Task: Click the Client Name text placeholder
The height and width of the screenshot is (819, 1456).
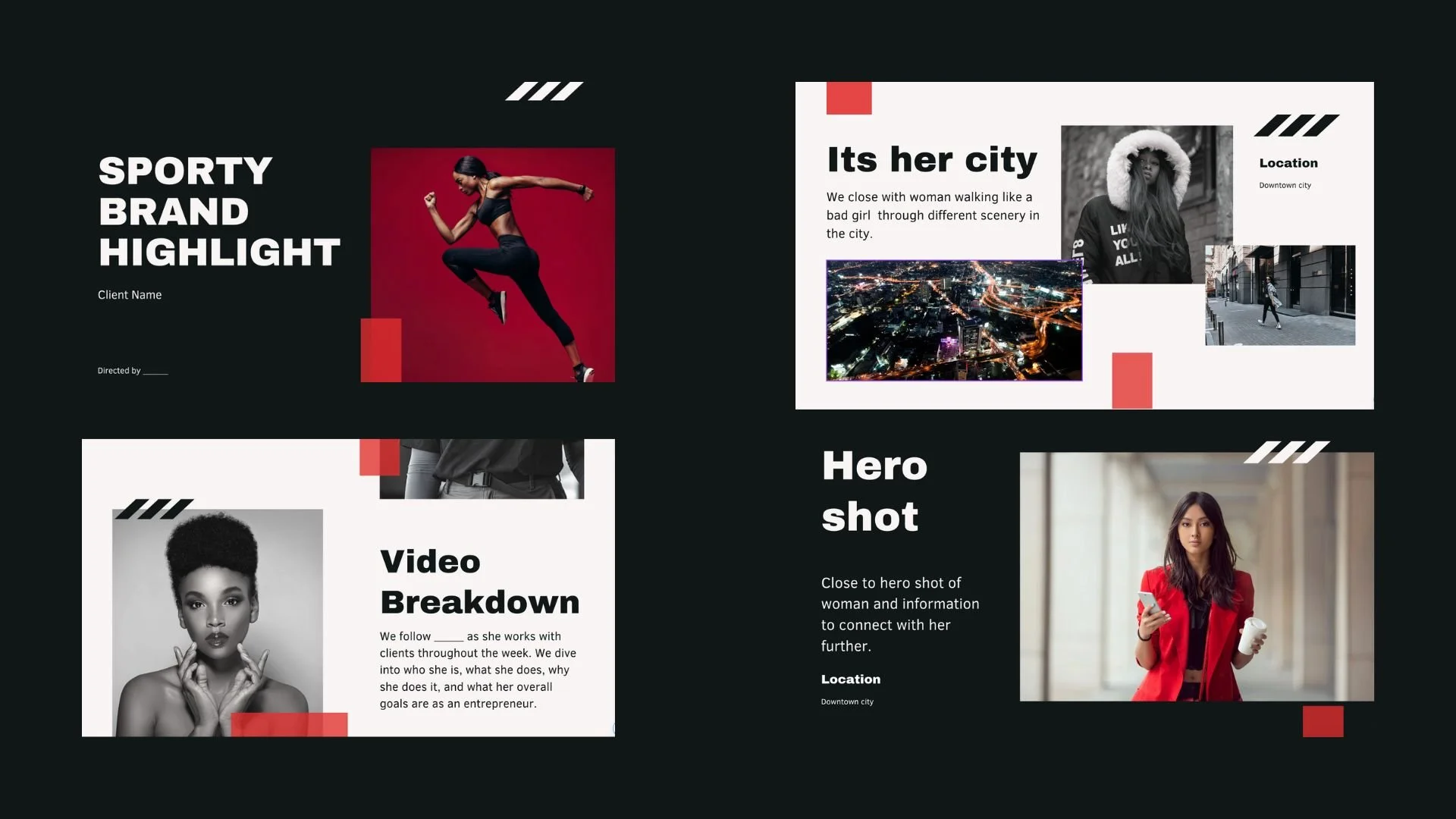Action: 129,294
